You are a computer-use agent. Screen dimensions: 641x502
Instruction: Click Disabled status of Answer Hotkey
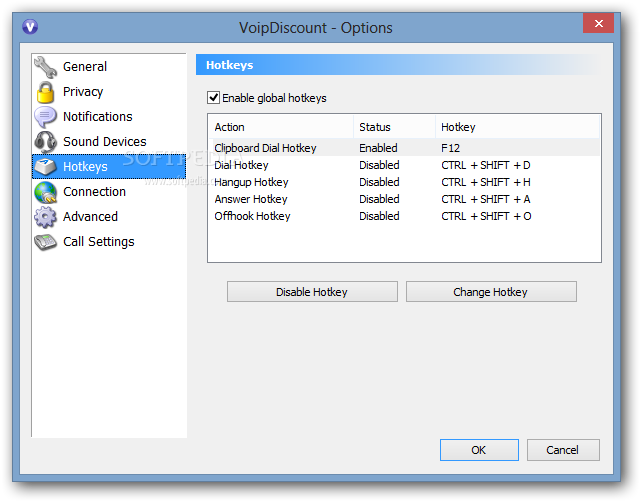tap(379, 199)
